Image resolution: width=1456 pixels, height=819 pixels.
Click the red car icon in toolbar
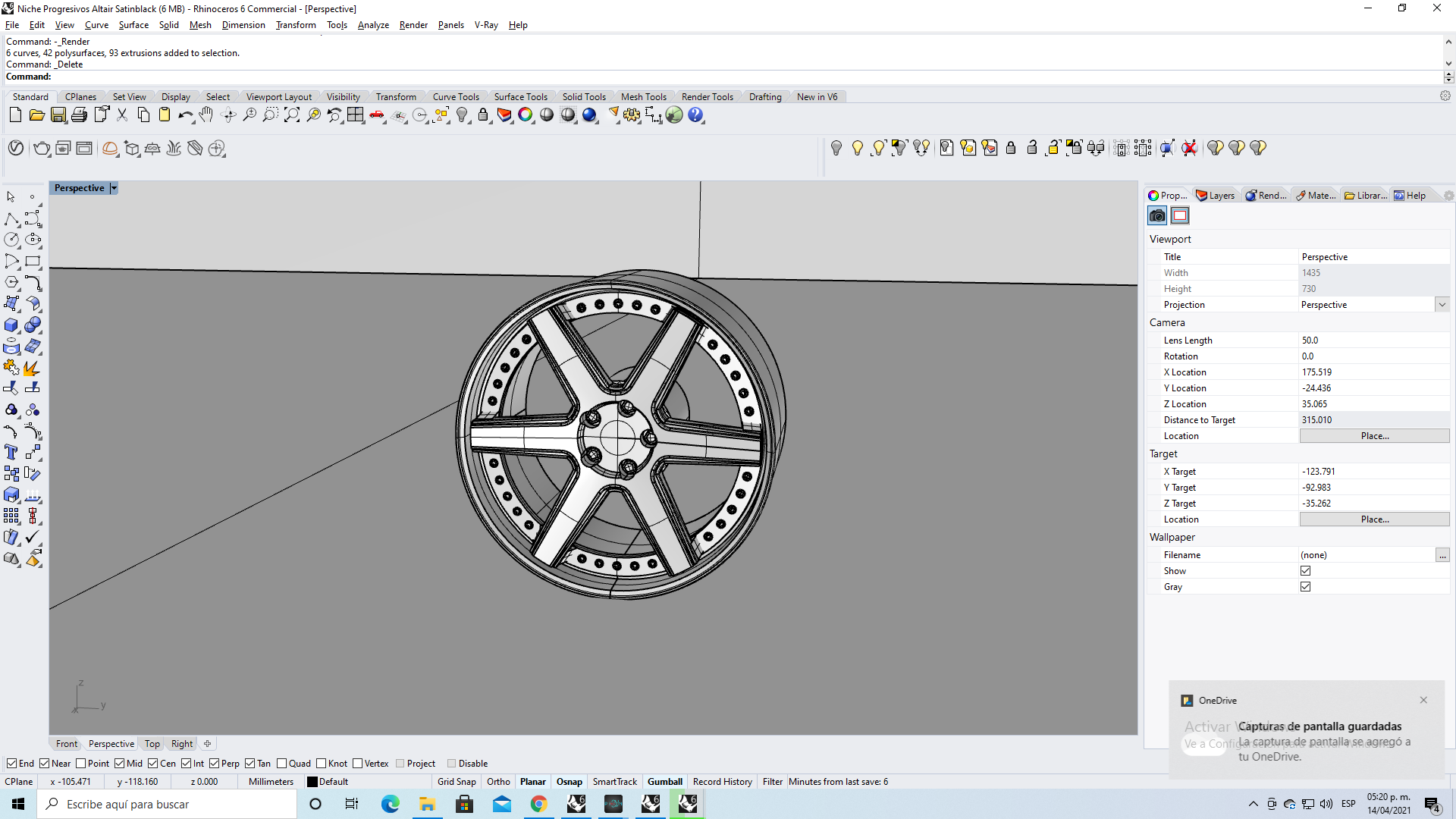(377, 115)
